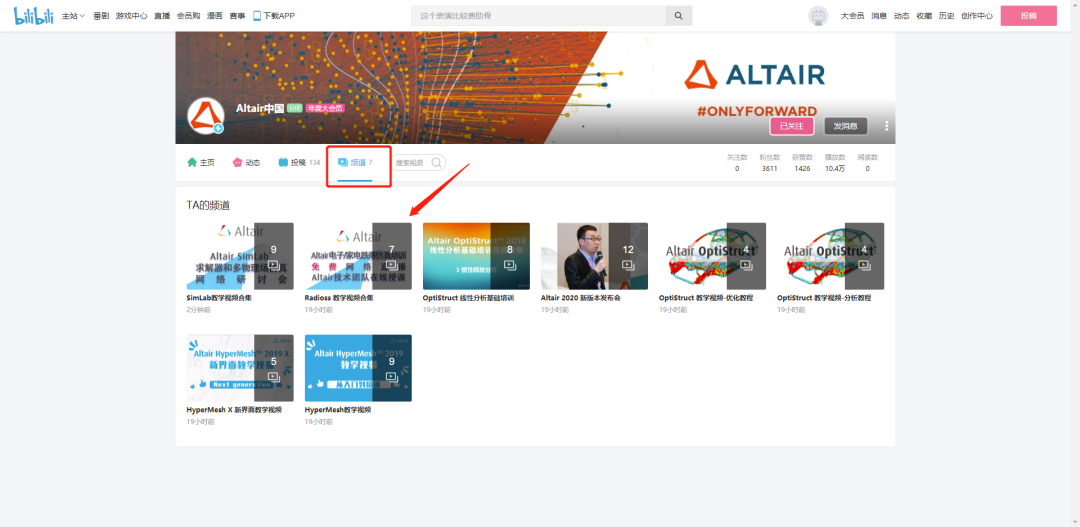The image size is (1080, 527).
Task: Open OptiStruct 线性分析基础培训 thumbnail
Action: tap(476, 256)
